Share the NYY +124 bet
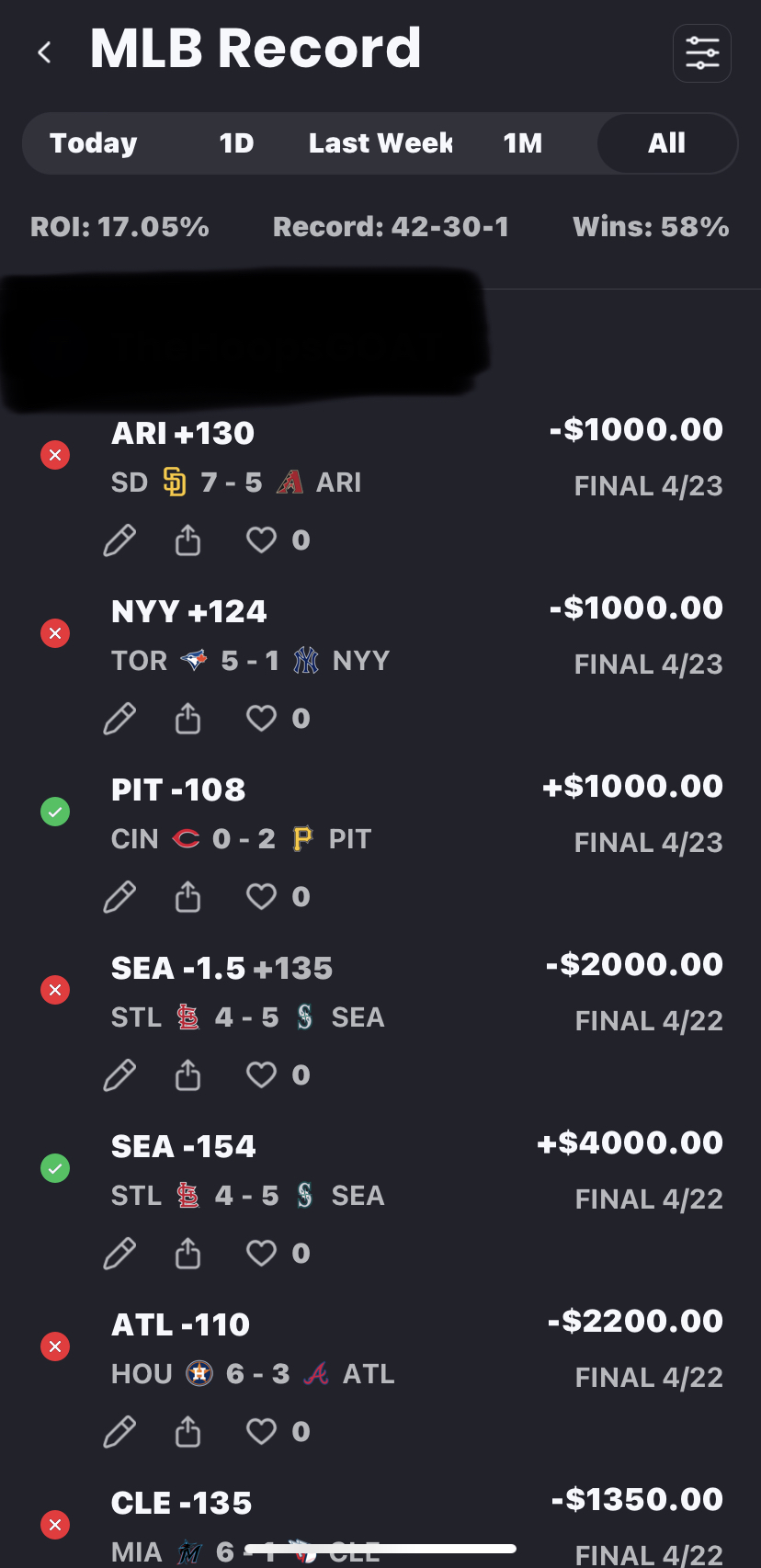 tap(187, 719)
